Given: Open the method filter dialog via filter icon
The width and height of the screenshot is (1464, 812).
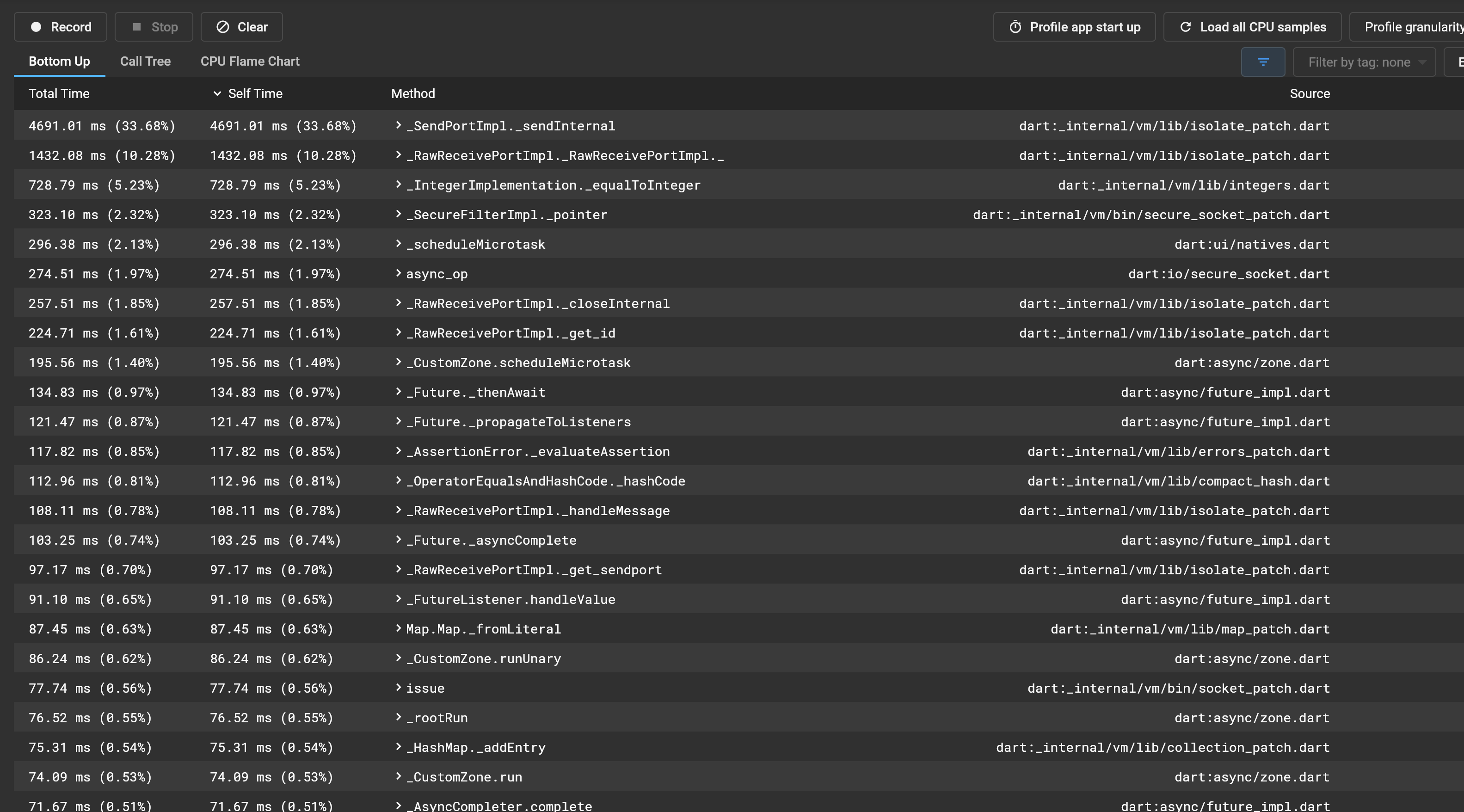Looking at the screenshot, I should [1263, 62].
